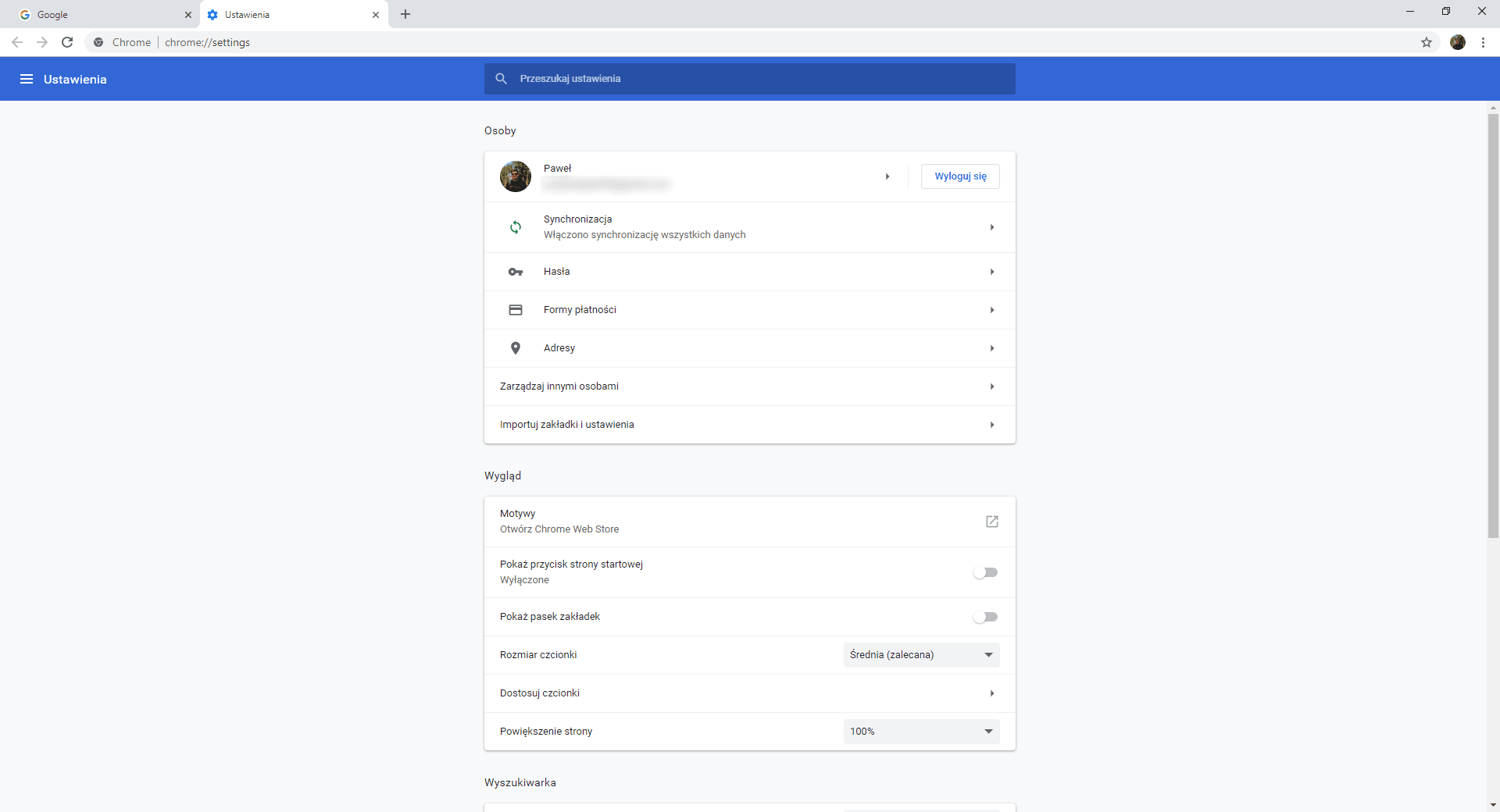Image resolution: width=1500 pixels, height=812 pixels.
Task: Bookmark this page with the star icon
Action: pyautogui.click(x=1427, y=42)
